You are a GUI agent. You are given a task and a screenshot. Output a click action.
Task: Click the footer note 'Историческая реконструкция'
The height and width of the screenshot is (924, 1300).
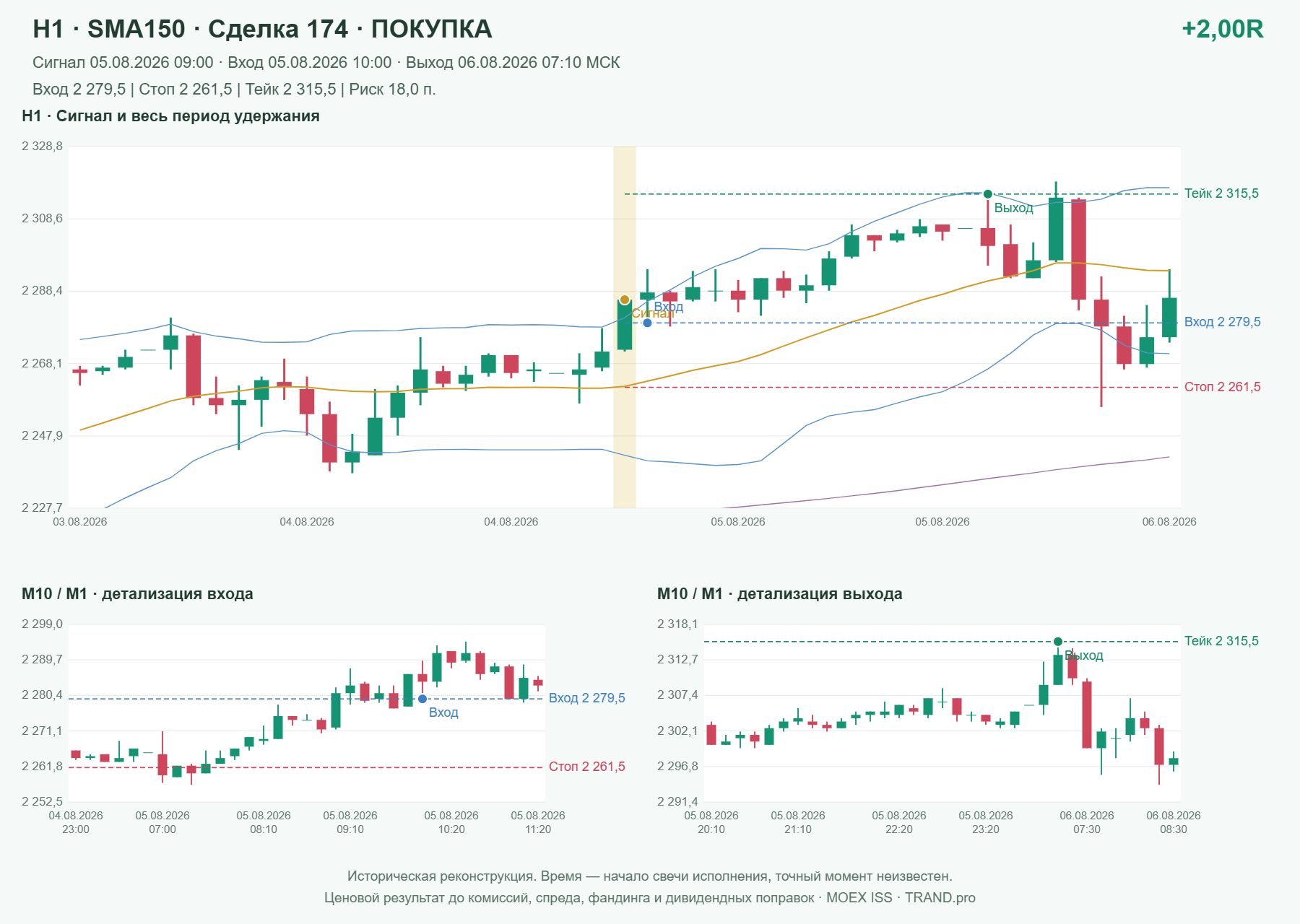649,876
